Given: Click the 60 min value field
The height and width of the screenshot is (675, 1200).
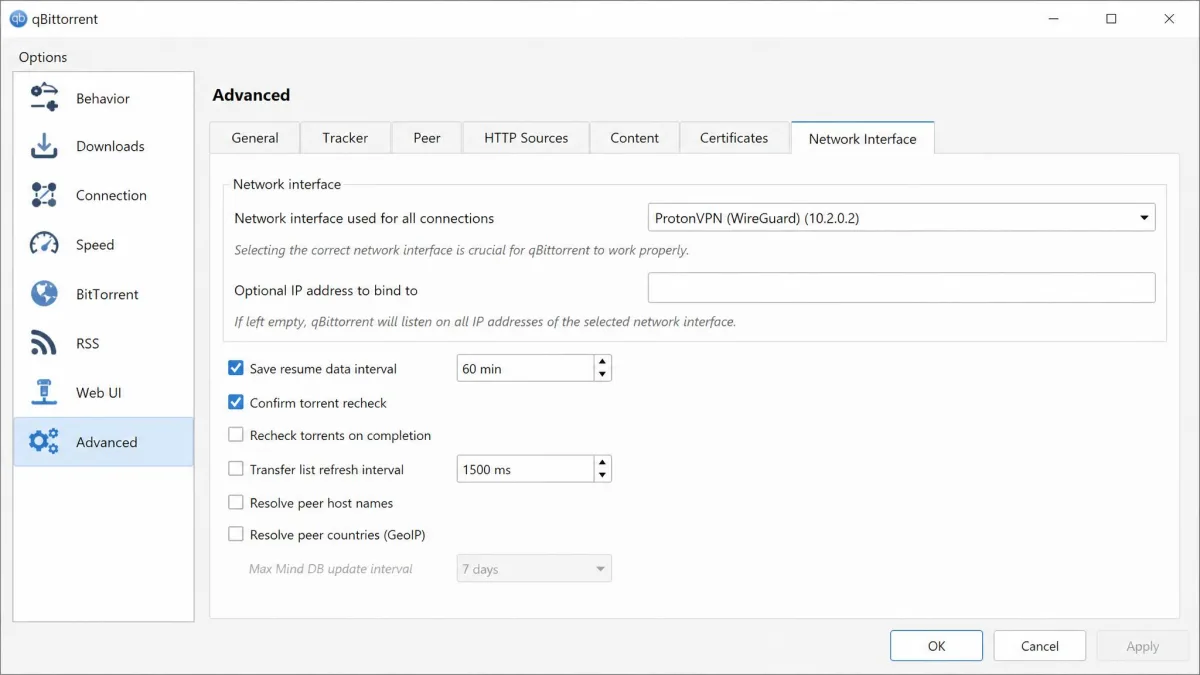Looking at the screenshot, I should click(x=525, y=368).
